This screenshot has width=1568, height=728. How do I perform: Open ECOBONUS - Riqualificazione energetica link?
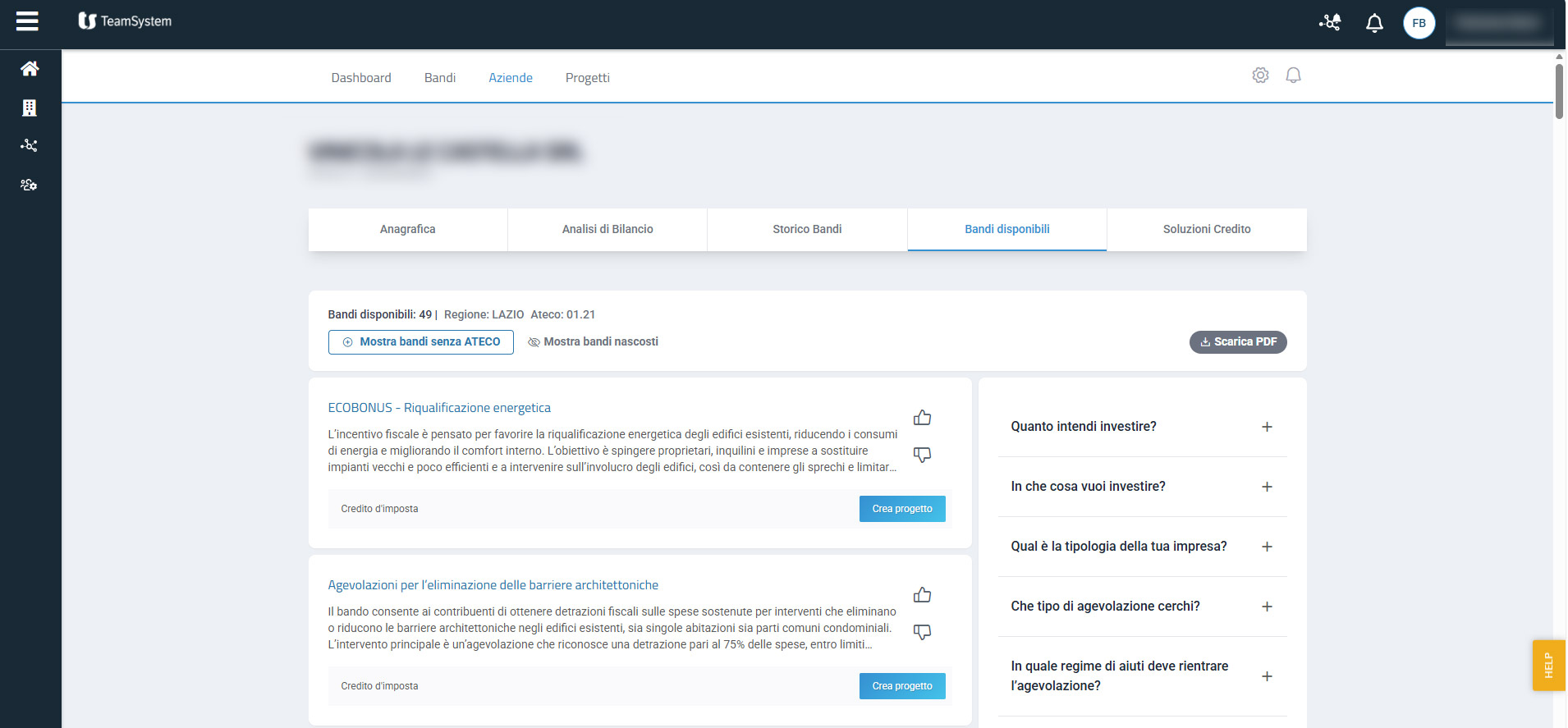pos(439,408)
